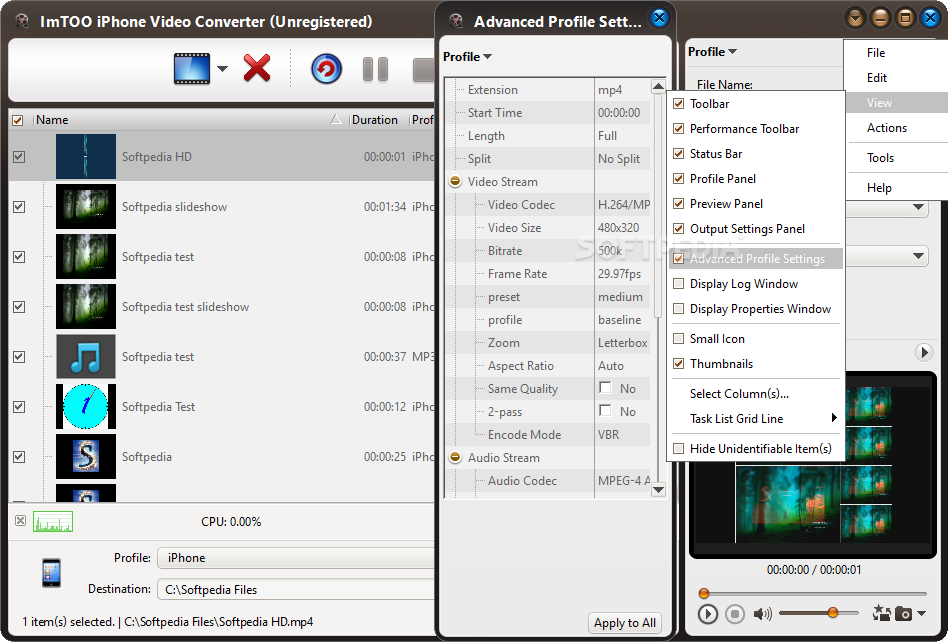Open Profile dropdown in right panel

coord(712,51)
